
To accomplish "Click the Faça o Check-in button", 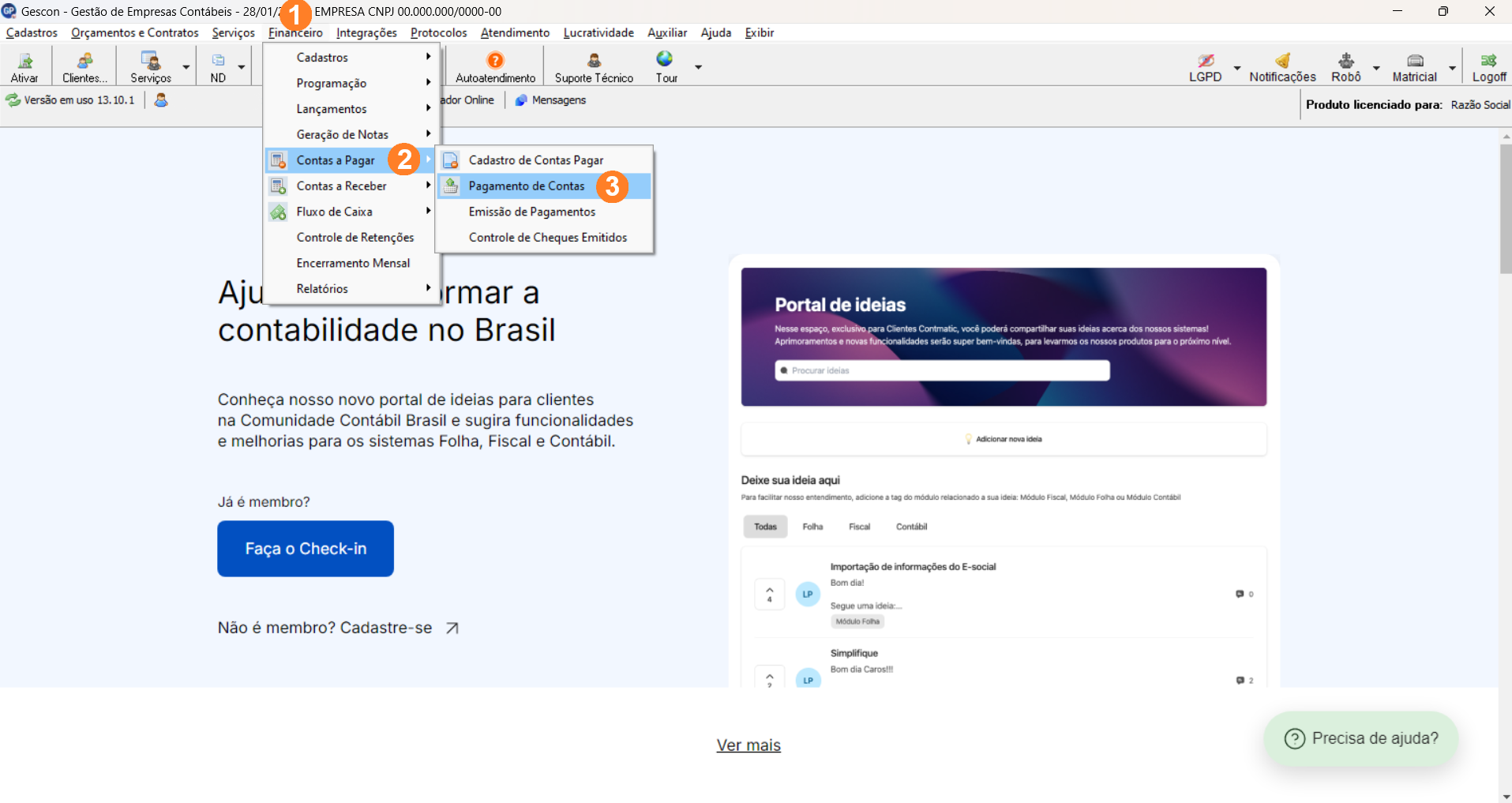I will 306,549.
